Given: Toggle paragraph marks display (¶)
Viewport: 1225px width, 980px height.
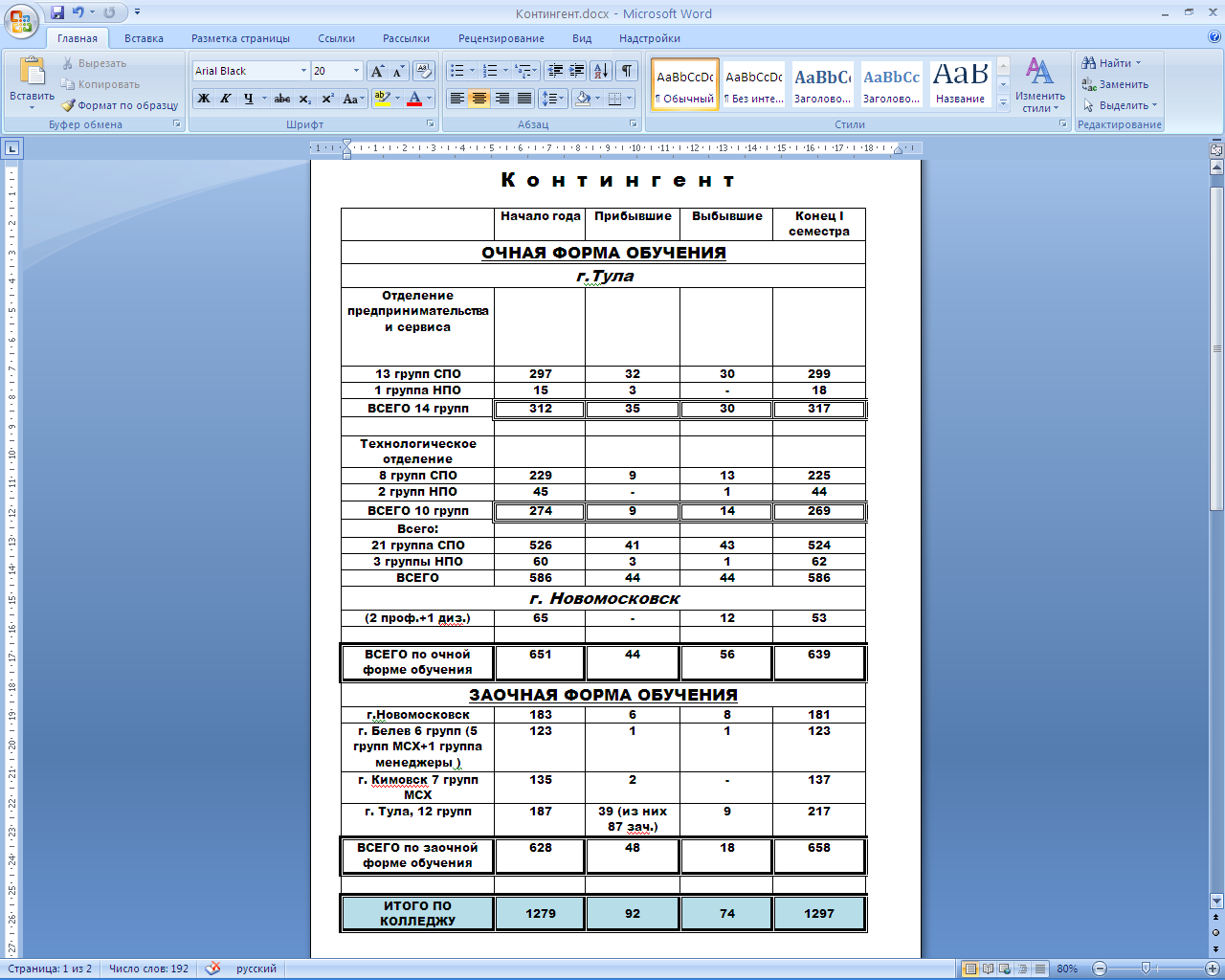Looking at the screenshot, I should pos(626,71).
